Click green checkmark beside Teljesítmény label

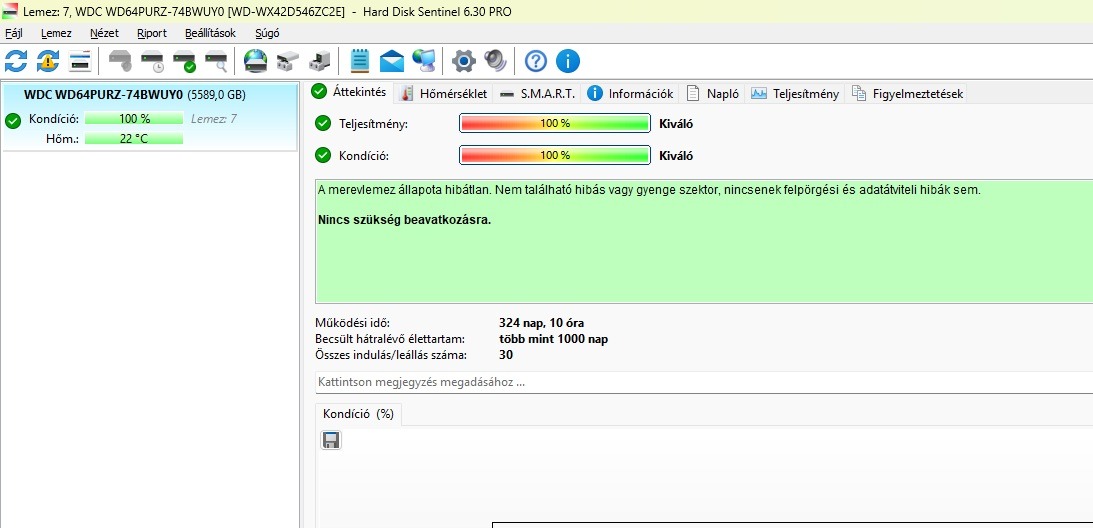322,123
